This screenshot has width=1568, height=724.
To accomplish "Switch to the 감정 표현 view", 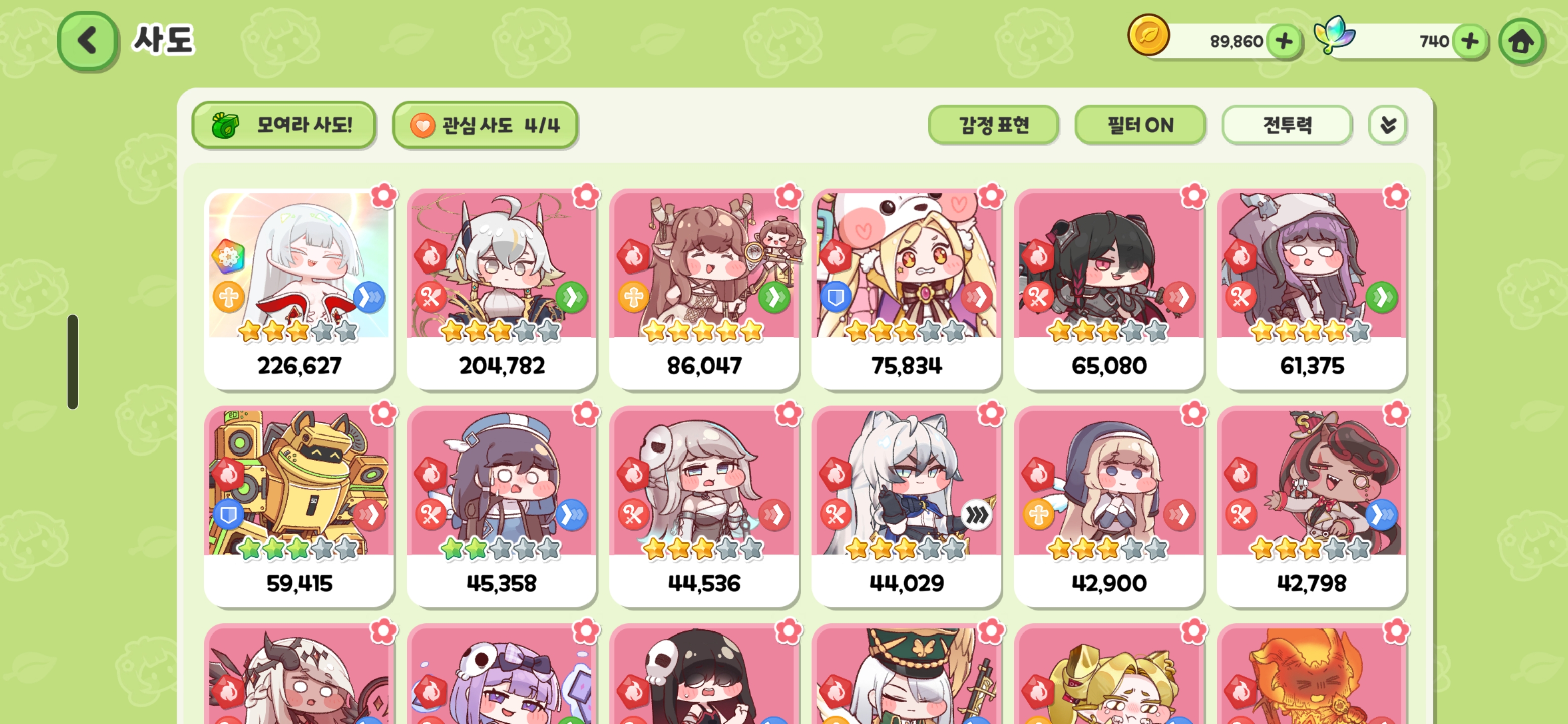I will 994,125.
